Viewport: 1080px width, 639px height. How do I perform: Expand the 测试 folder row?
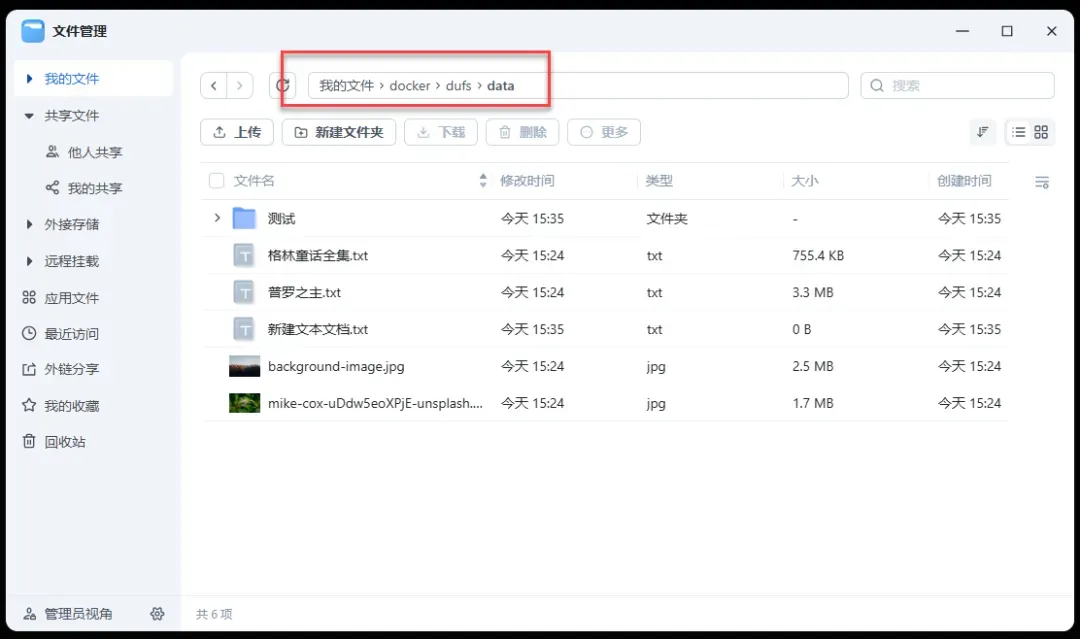(217, 218)
